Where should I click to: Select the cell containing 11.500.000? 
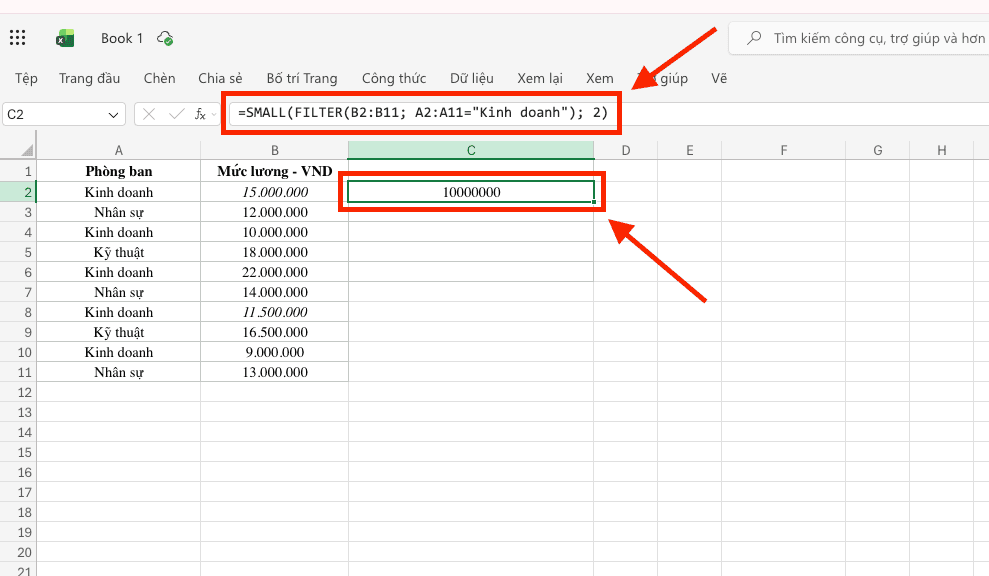click(274, 312)
